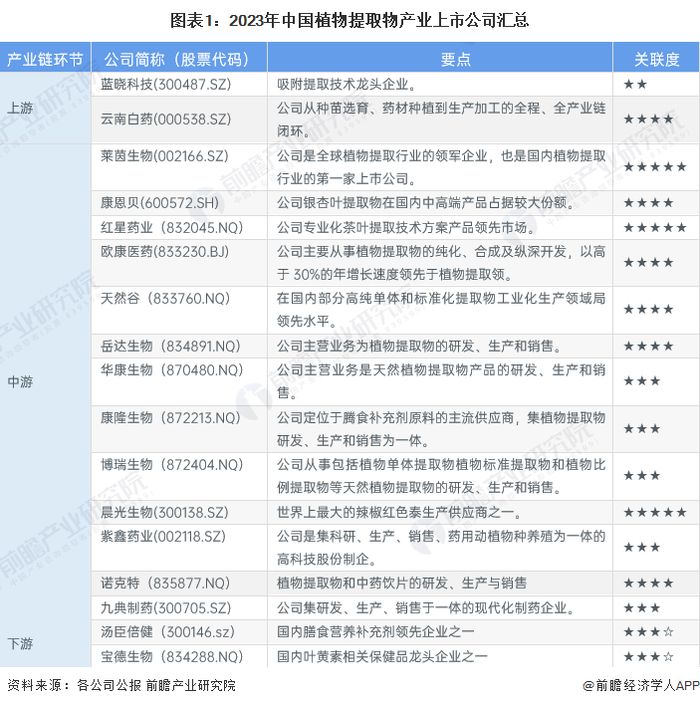Click the five-star rating for 红星药业
This screenshot has width=700, height=706.
pyautogui.click(x=655, y=227)
